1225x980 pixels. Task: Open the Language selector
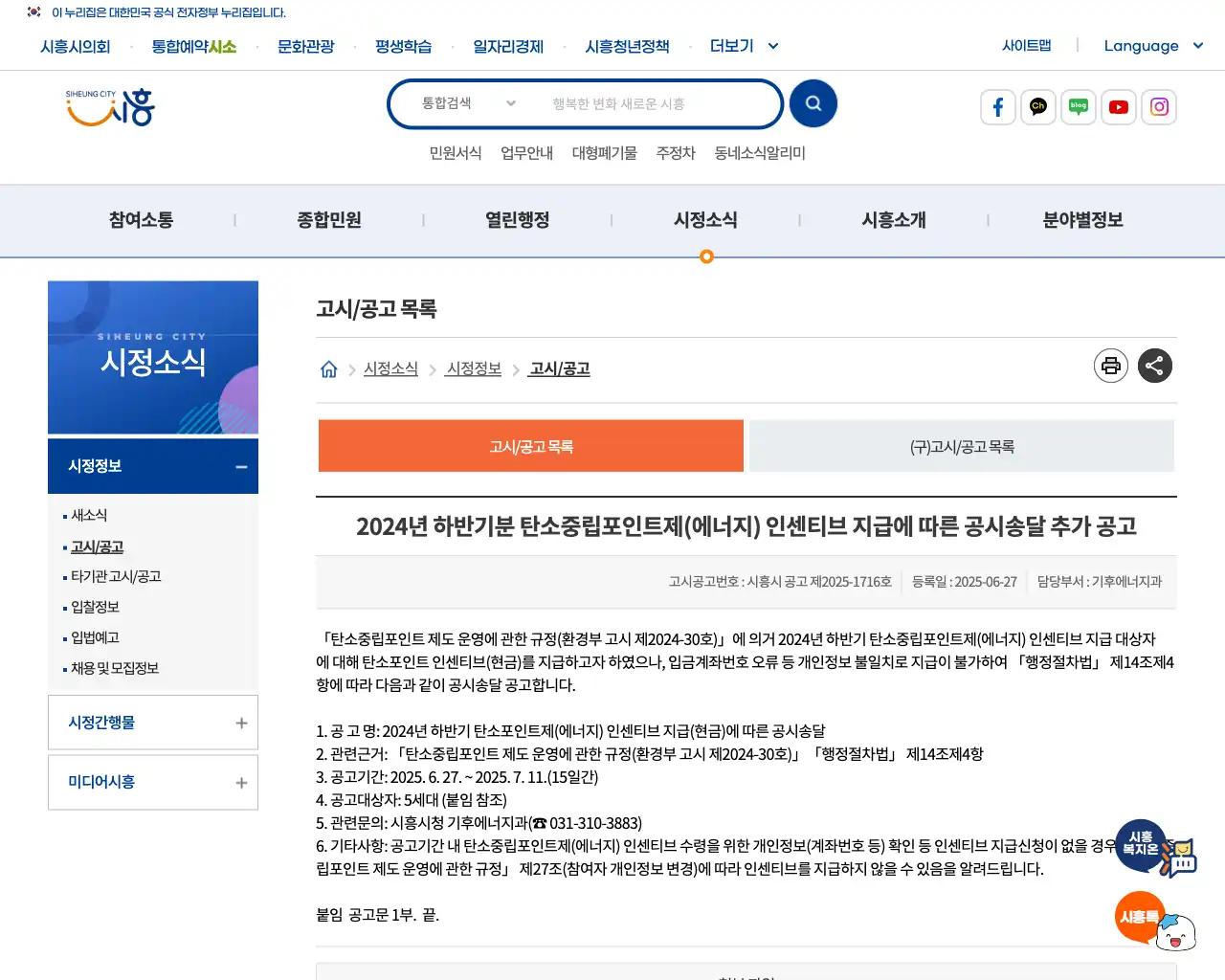click(1153, 46)
